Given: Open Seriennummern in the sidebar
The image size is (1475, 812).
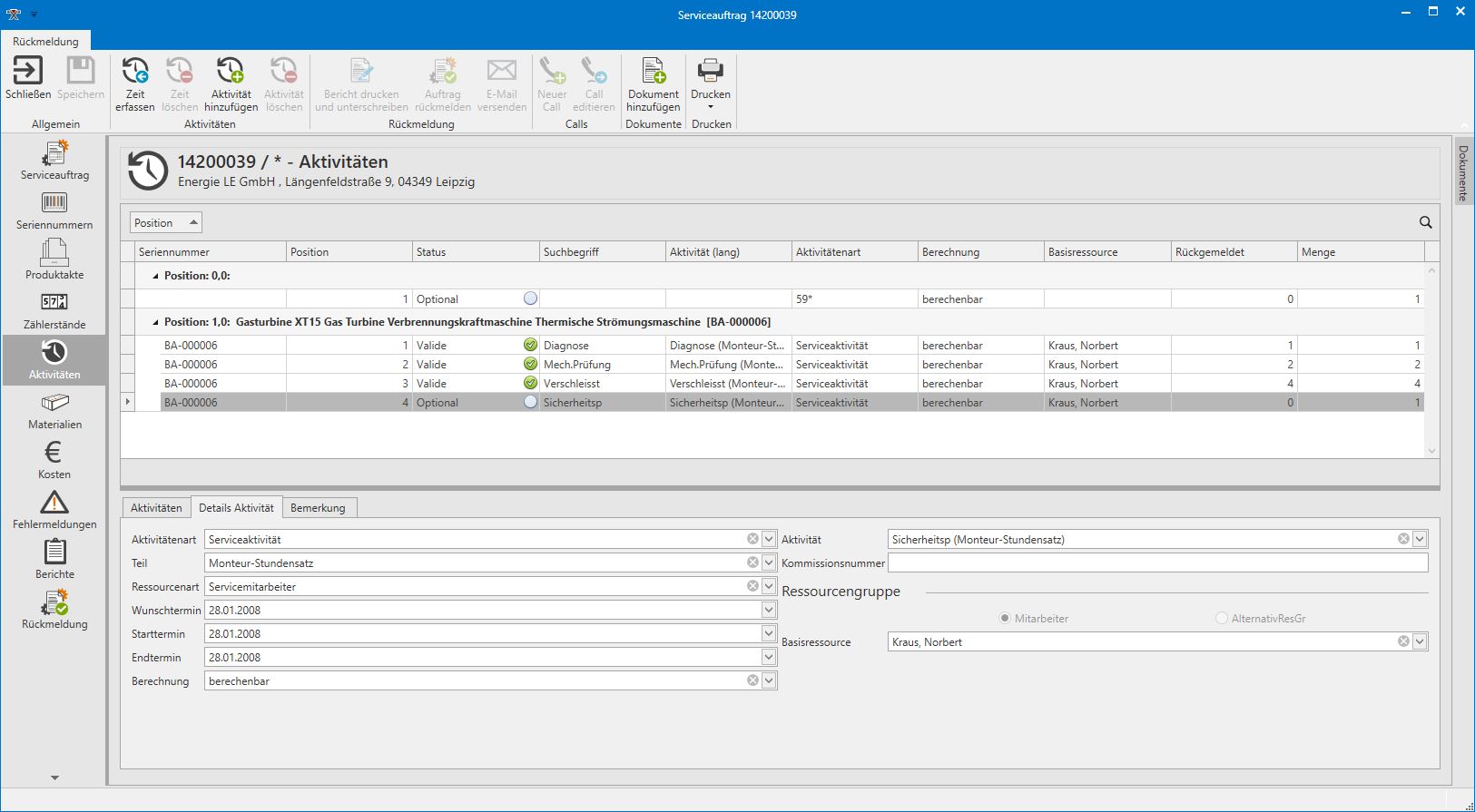Looking at the screenshot, I should (x=54, y=211).
